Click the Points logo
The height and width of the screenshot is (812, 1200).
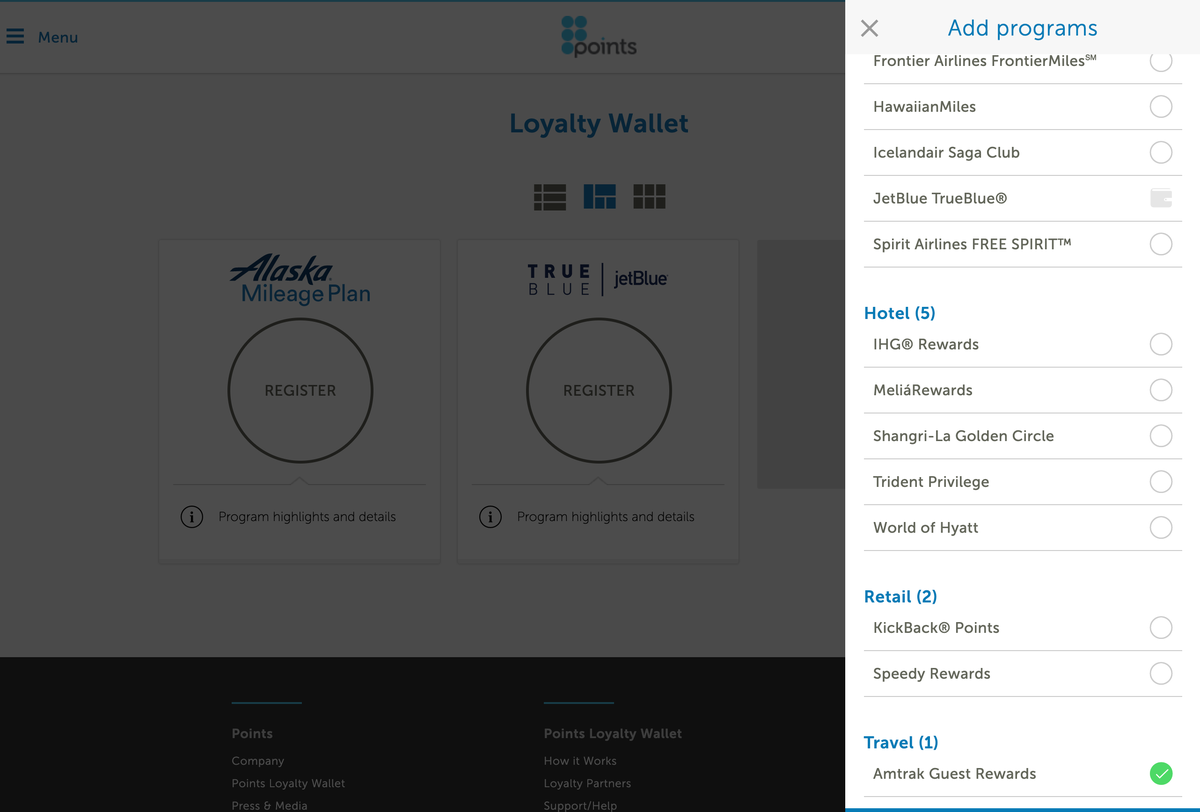tap(598, 36)
